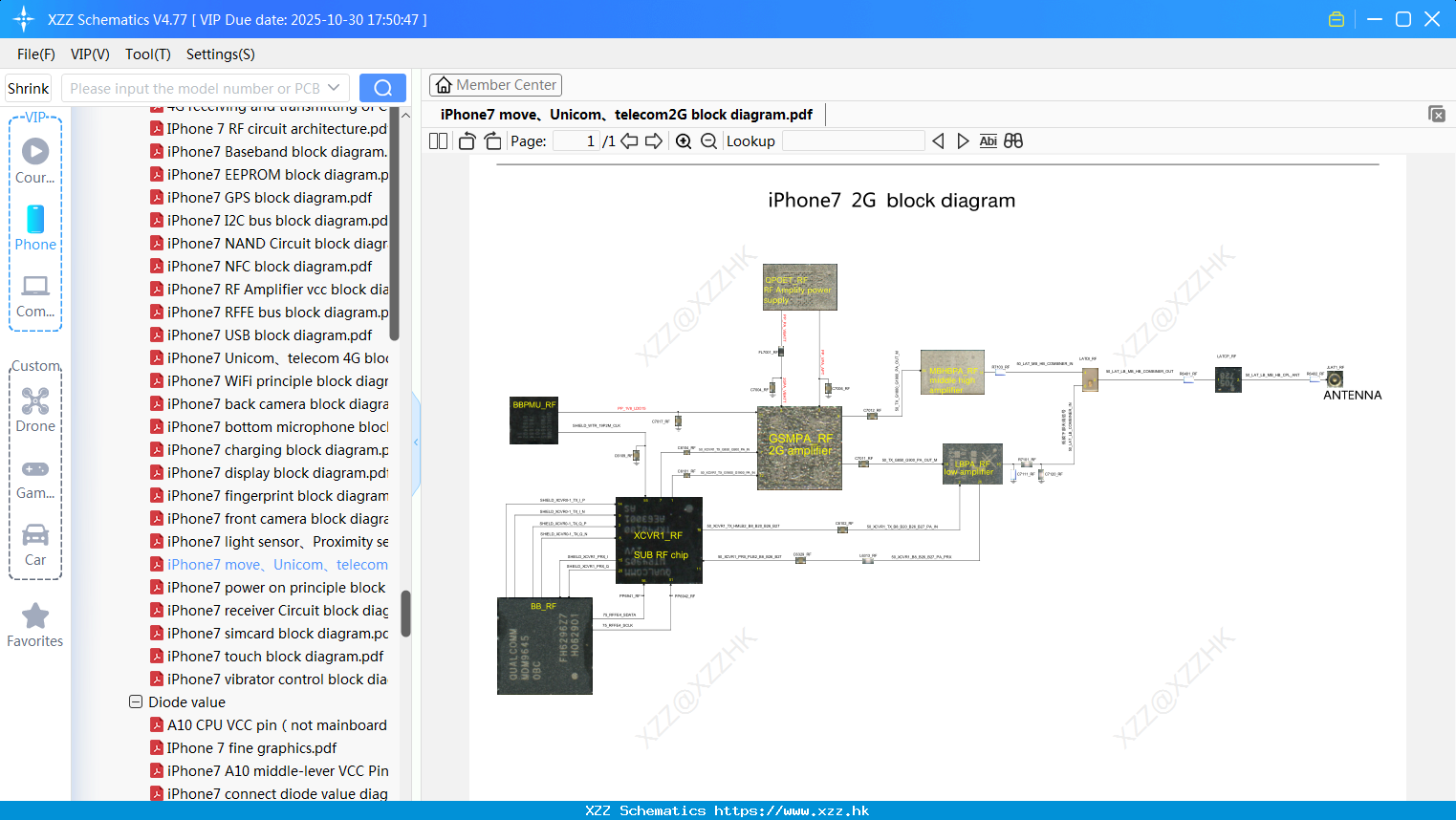Select the Drone category
This screenshot has width=1456, height=820.
[x=35, y=410]
